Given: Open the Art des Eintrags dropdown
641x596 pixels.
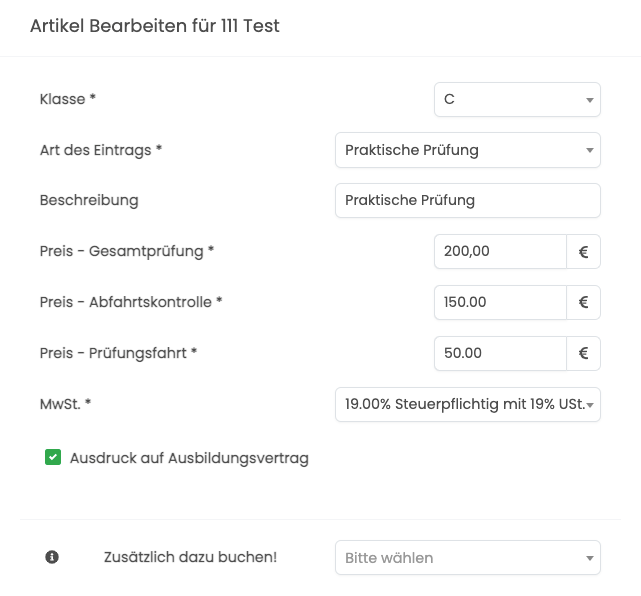Looking at the screenshot, I should point(468,150).
